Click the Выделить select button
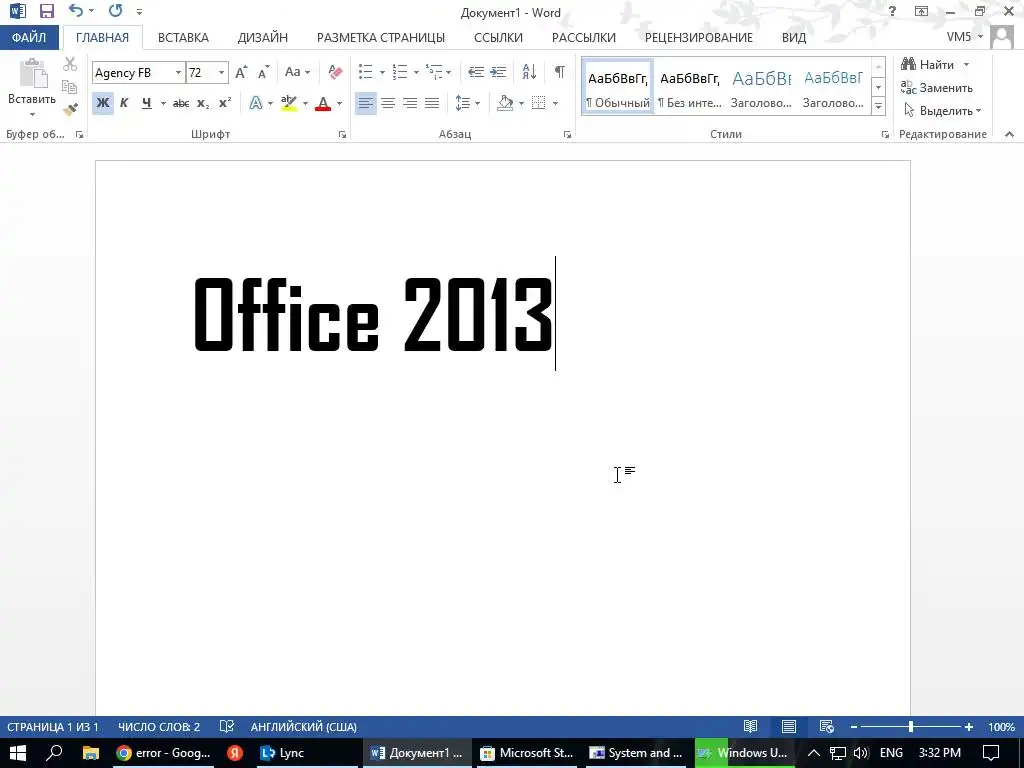This screenshot has width=1024, height=768. click(942, 111)
